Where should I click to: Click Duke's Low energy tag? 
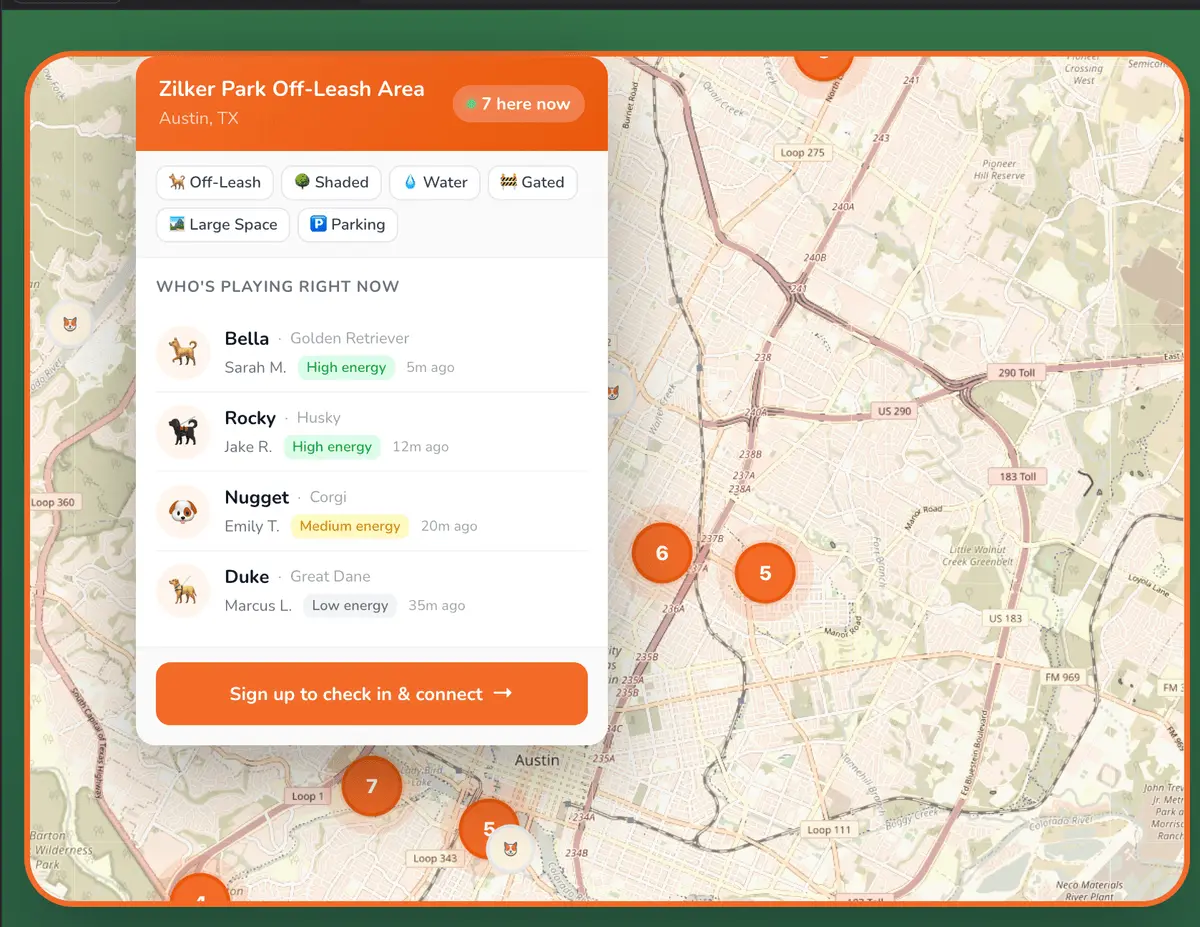[x=350, y=605]
